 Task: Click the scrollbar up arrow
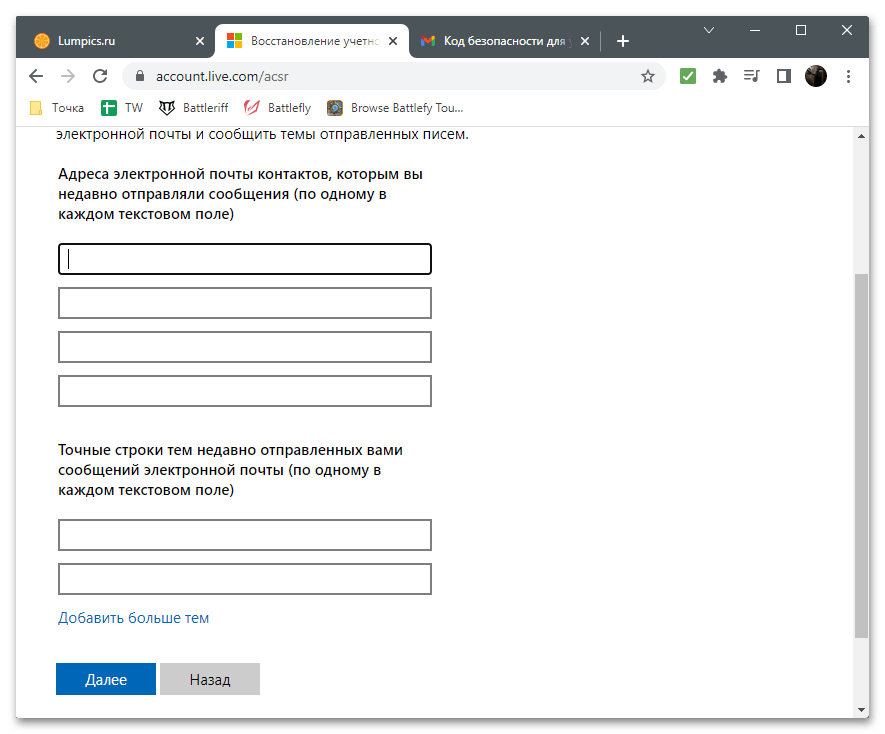pyautogui.click(x=861, y=136)
